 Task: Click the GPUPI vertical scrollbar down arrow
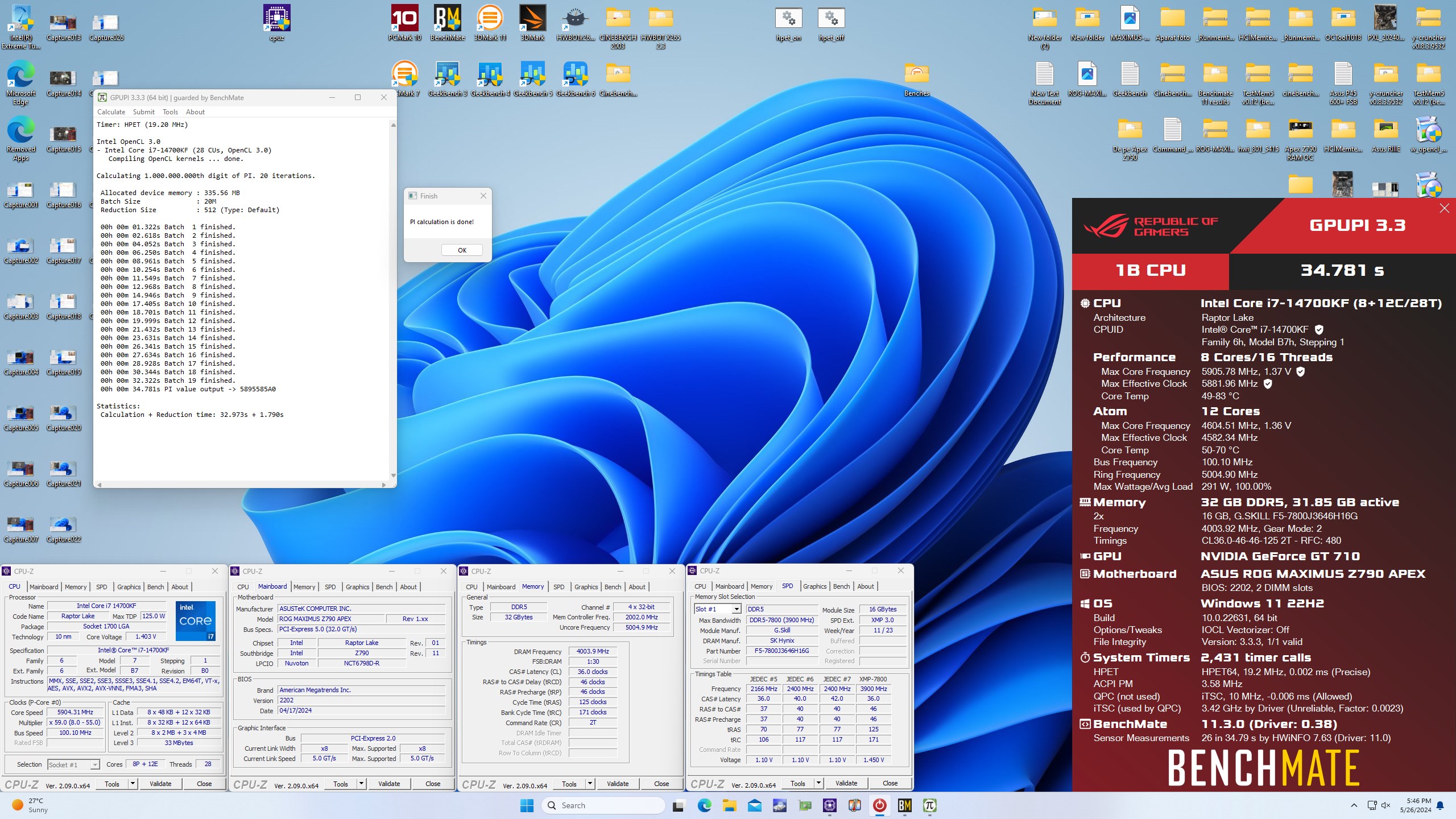coord(393,475)
